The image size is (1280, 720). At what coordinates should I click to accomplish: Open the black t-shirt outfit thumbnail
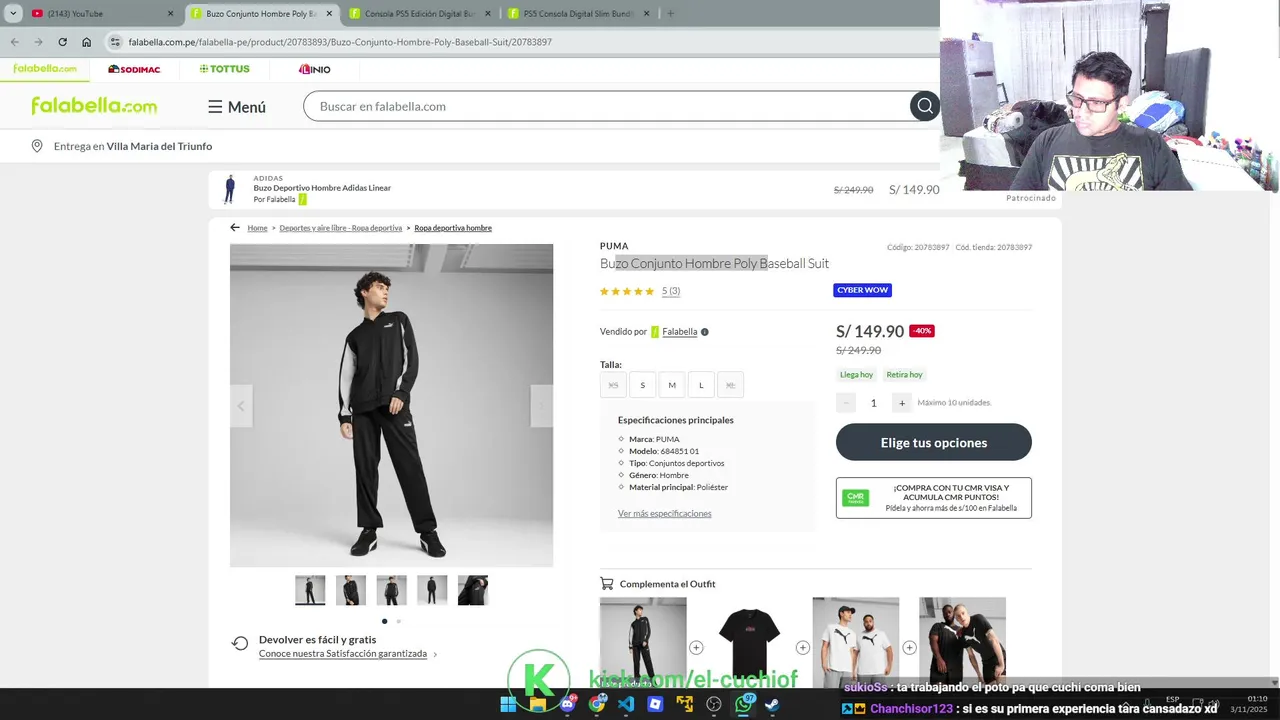click(x=749, y=641)
